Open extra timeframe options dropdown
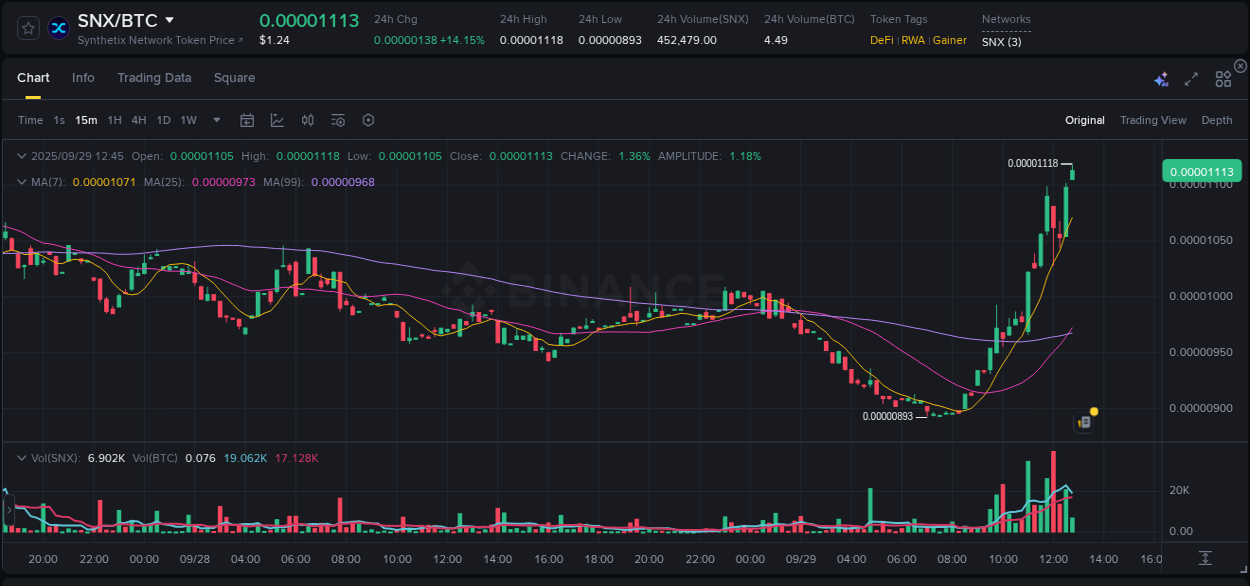The height and width of the screenshot is (586, 1250). [215, 120]
